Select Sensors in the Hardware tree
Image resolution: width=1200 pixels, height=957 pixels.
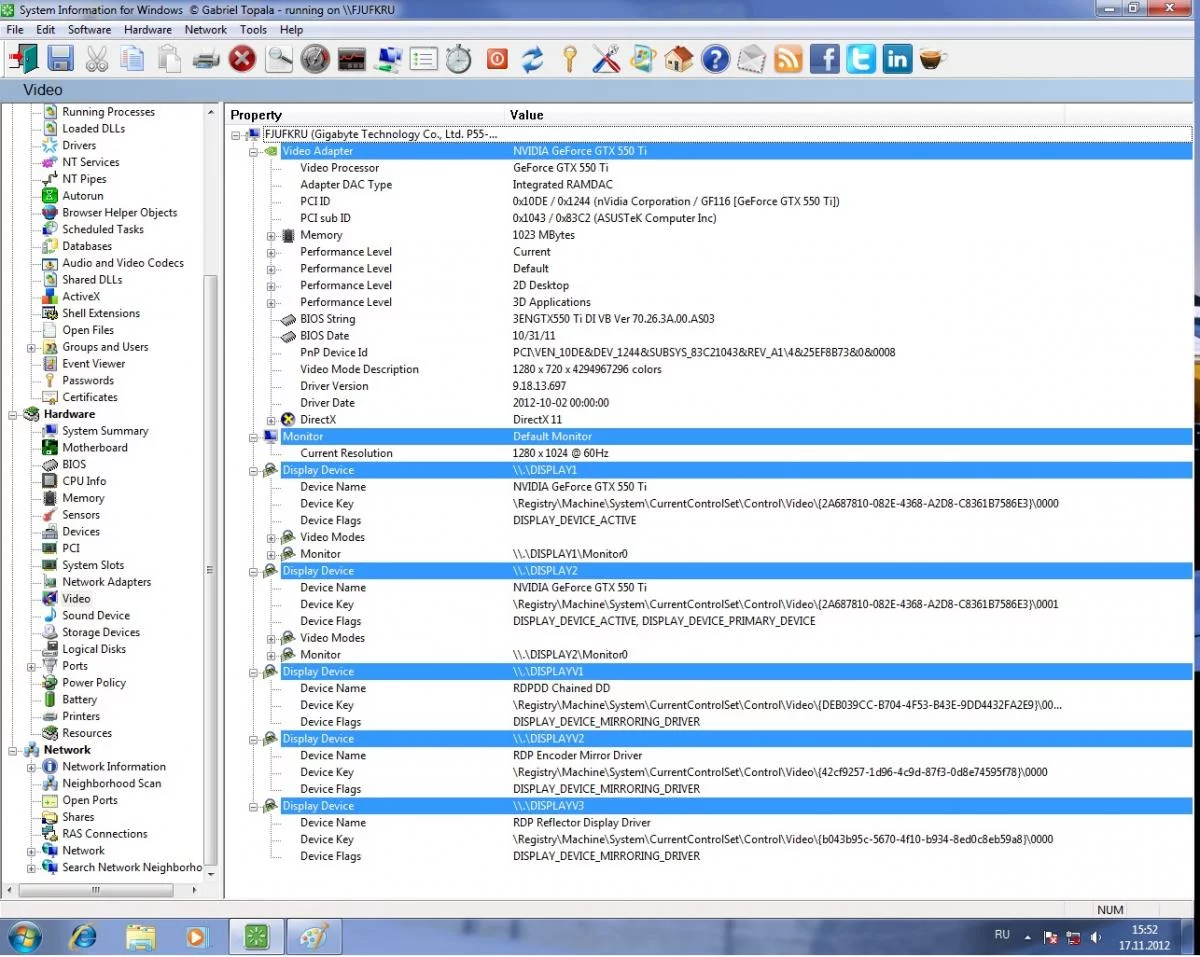pyautogui.click(x=81, y=515)
